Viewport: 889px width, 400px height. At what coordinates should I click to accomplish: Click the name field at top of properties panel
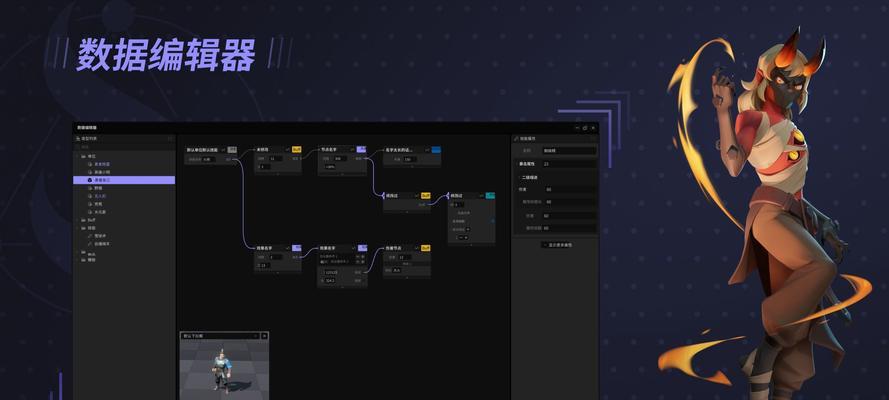point(569,151)
